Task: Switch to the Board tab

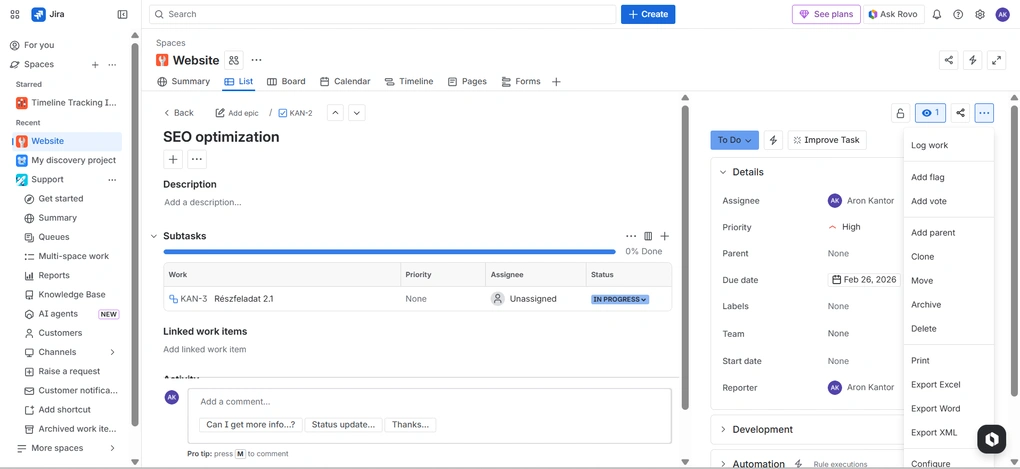Action: coord(286,81)
